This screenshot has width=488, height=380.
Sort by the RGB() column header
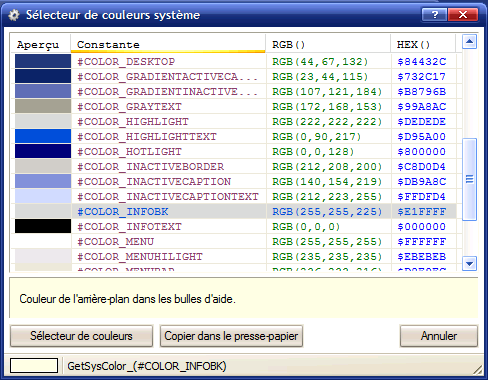(328, 44)
